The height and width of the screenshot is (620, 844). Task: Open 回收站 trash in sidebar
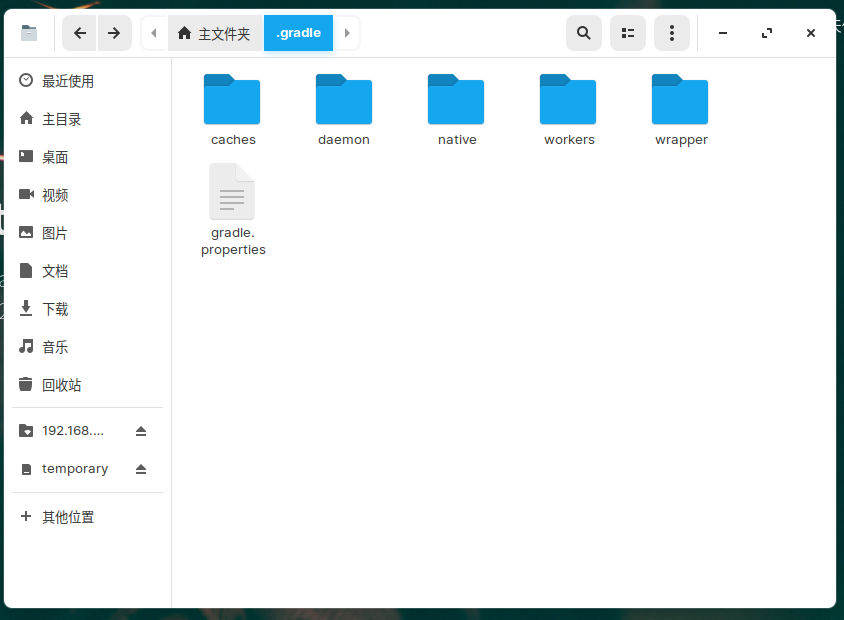tap(87, 385)
